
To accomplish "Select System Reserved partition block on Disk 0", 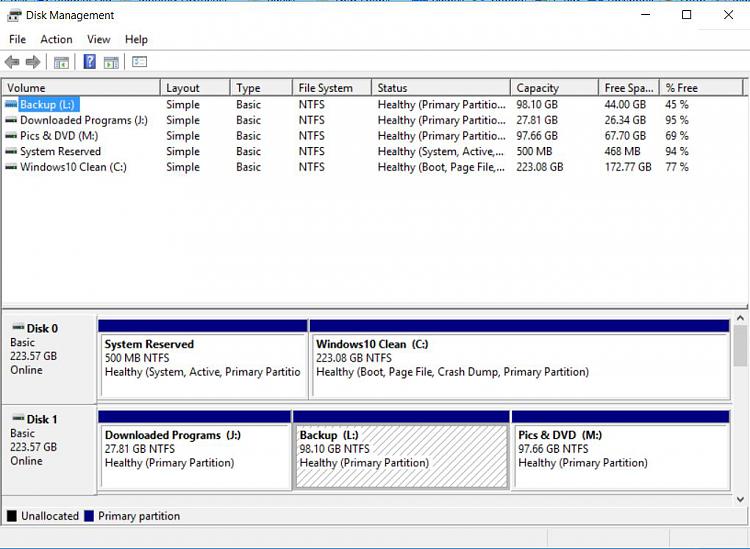I will (203, 360).
